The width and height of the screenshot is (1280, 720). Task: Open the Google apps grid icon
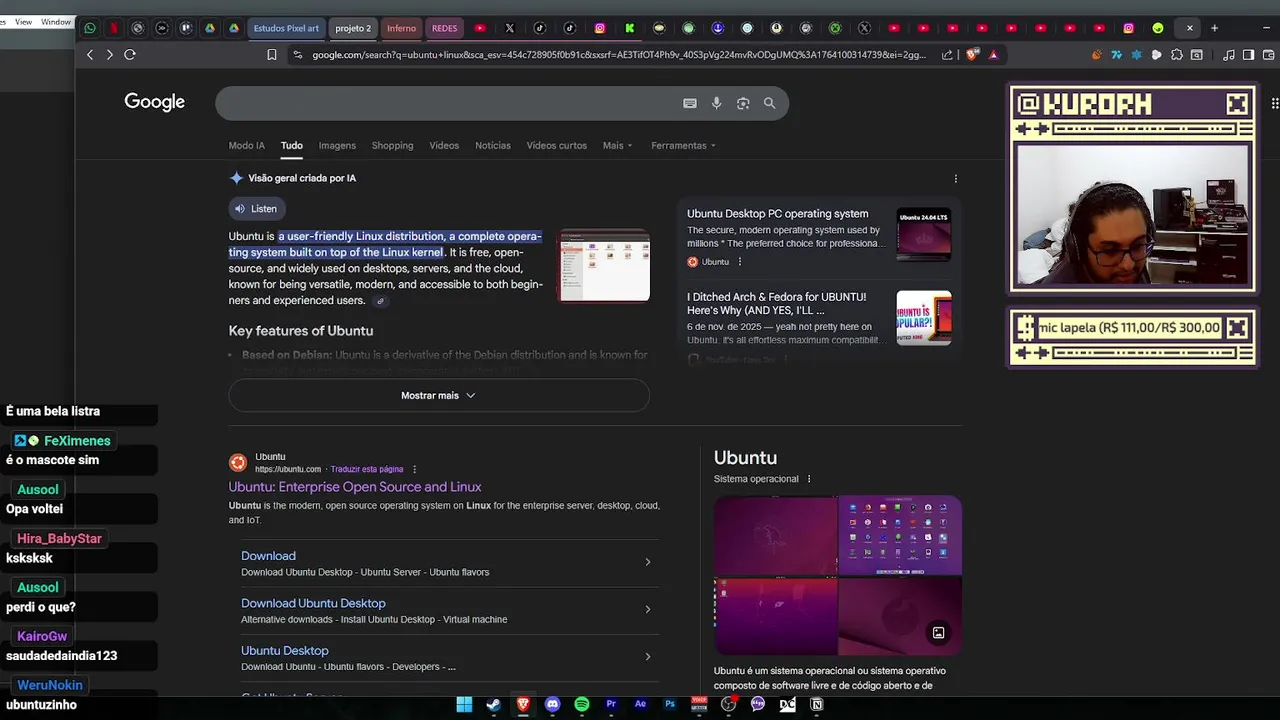tap(1275, 103)
